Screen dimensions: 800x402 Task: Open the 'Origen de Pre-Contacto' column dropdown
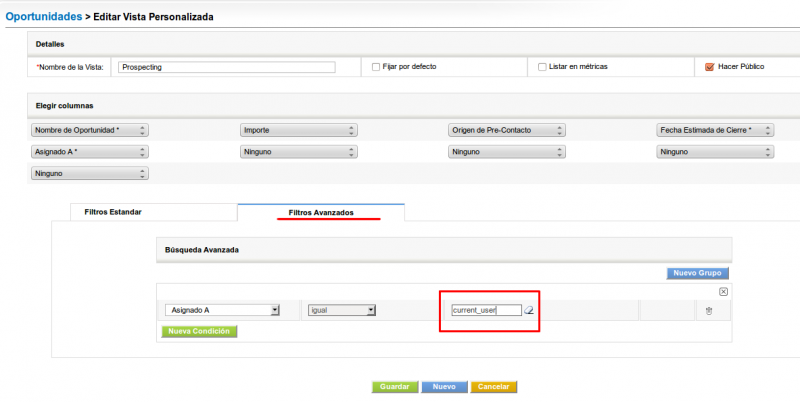[507, 130]
